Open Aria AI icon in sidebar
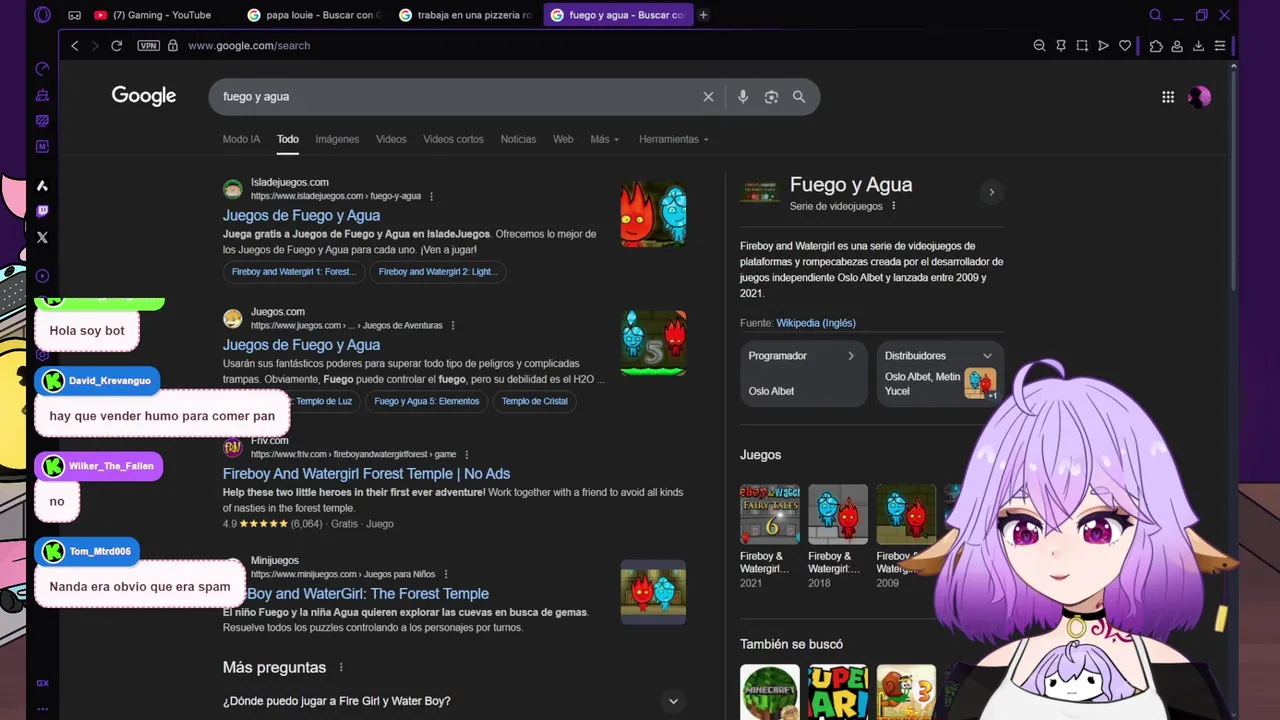This screenshot has width=1280, height=720. coord(42,186)
